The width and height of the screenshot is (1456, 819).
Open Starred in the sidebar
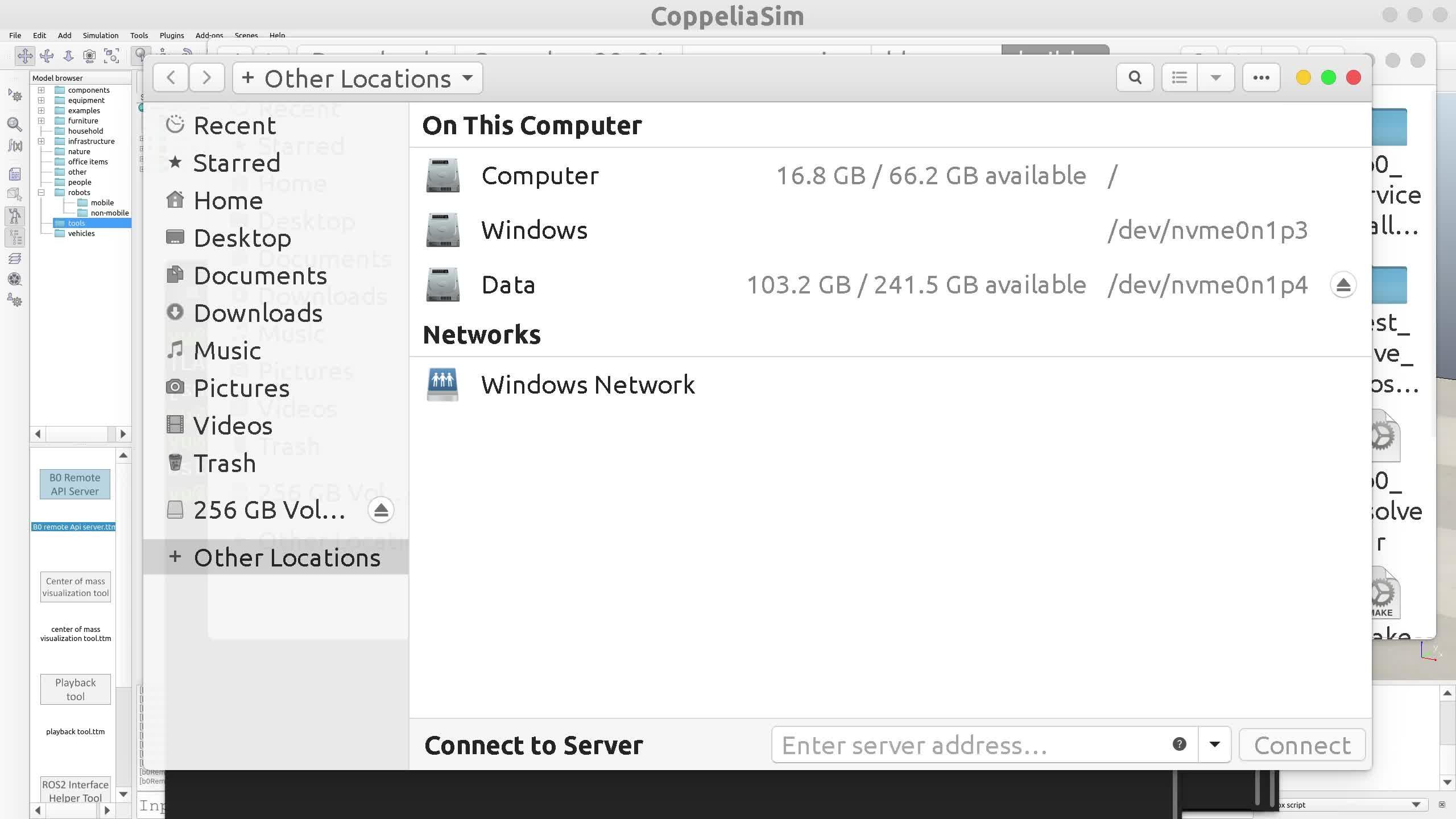tap(276, 163)
